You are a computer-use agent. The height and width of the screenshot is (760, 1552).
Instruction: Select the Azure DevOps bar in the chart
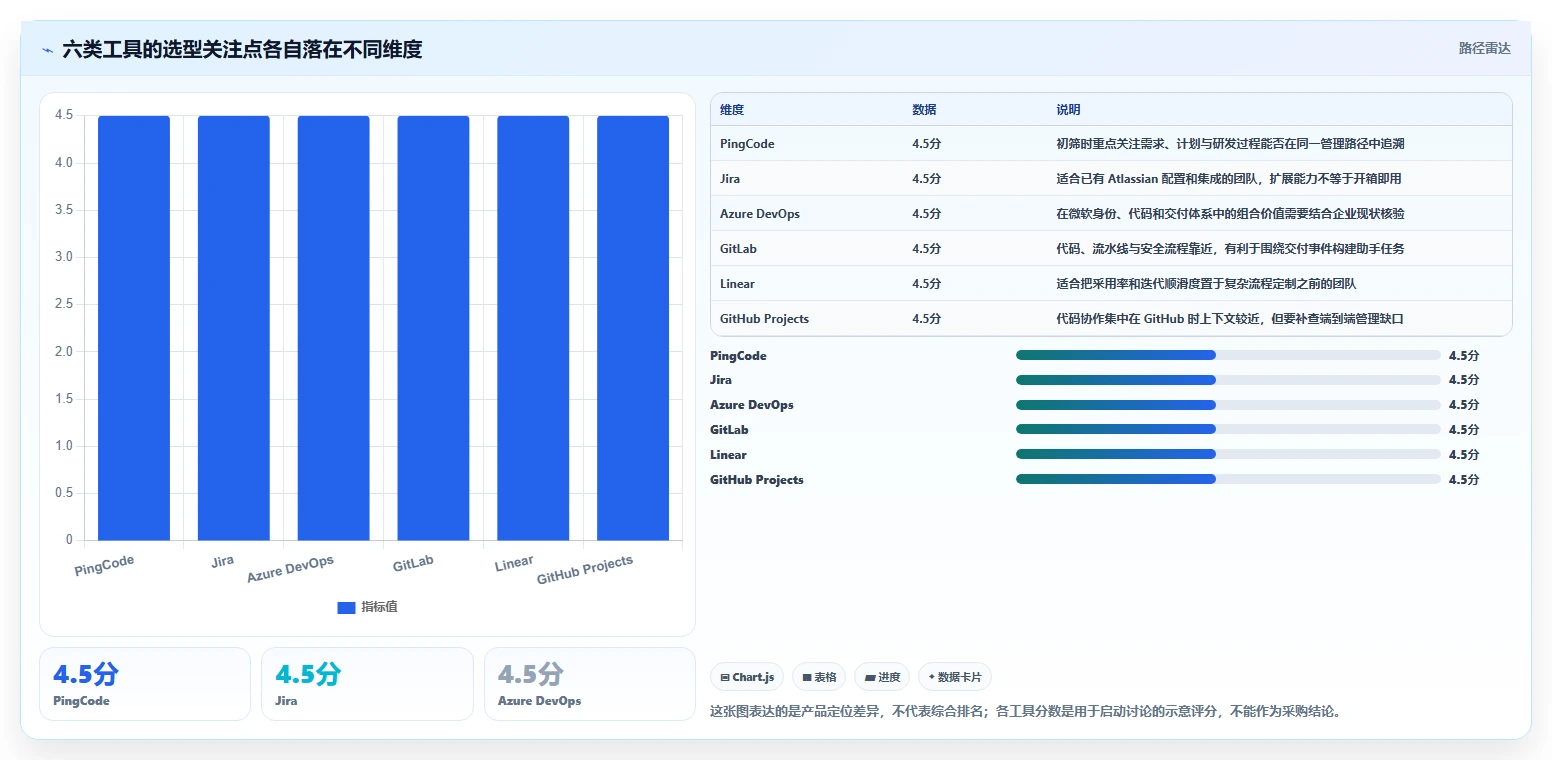coord(333,328)
